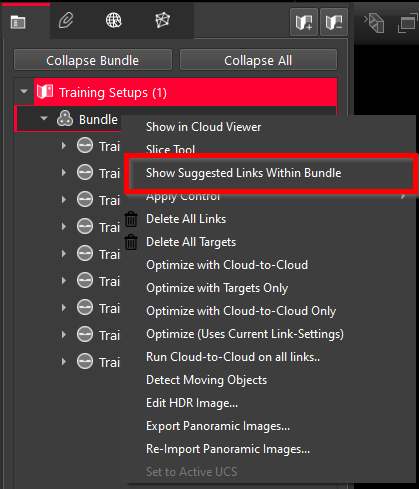This screenshot has height=489, width=419.
Task: Collapse the Bundle tree node
Action: click(x=44, y=118)
